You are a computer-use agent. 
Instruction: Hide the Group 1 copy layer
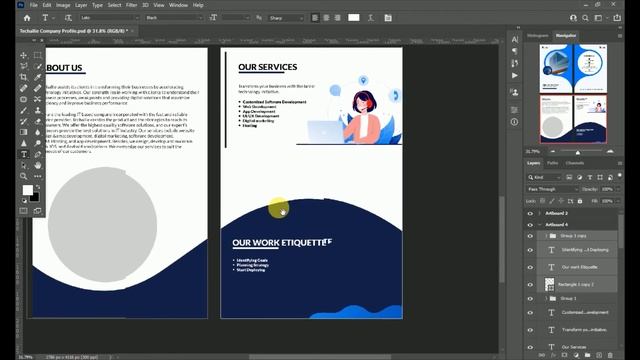coord(530,236)
